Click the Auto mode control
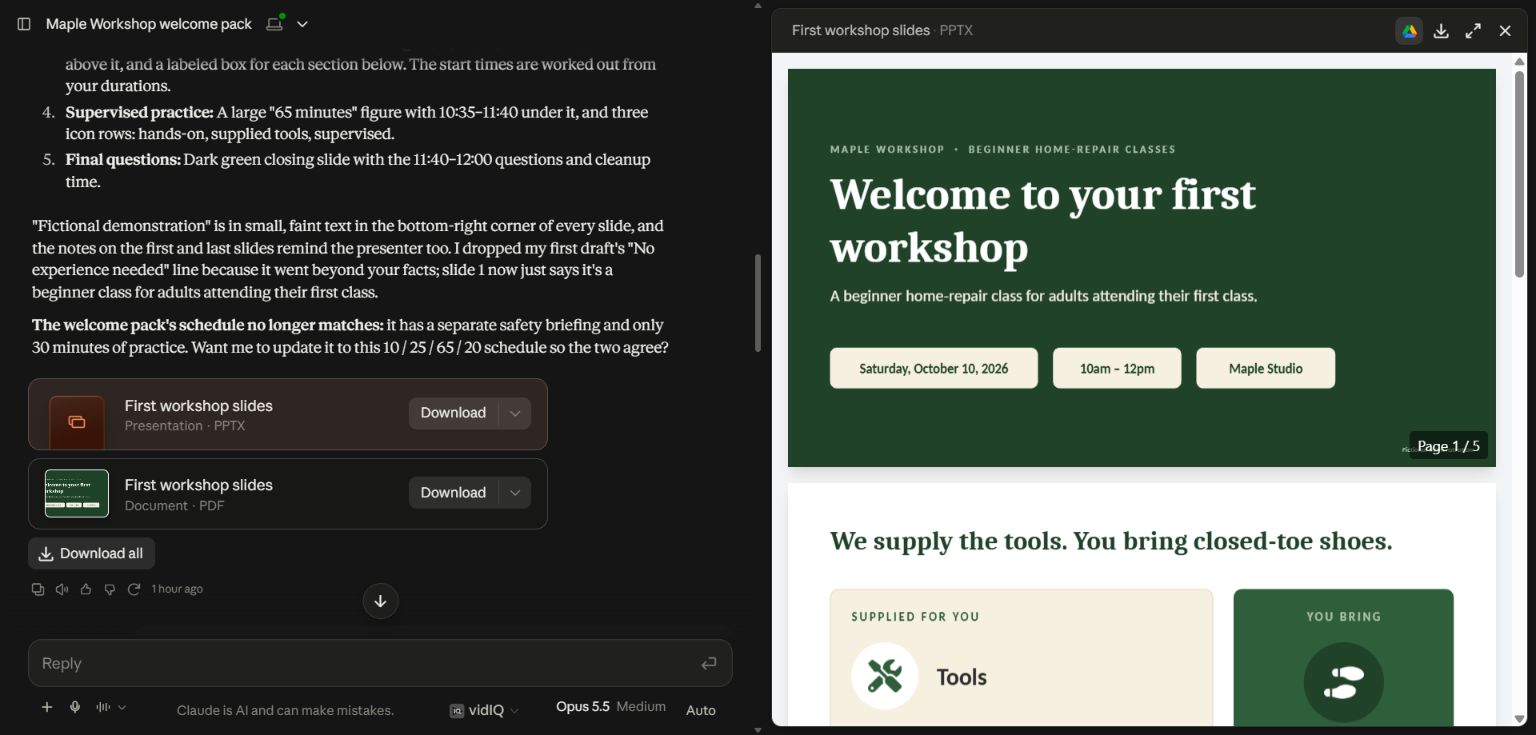Screen dimensions: 1536x735 point(701,710)
